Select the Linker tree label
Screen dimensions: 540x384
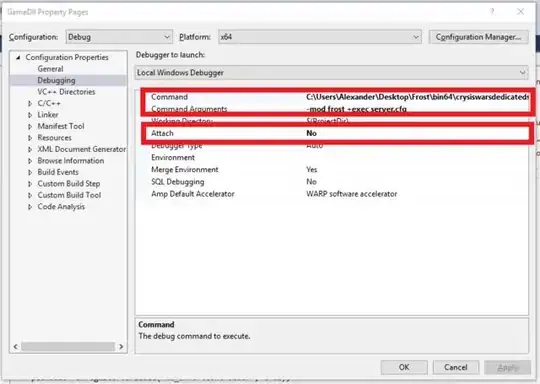click(x=48, y=115)
